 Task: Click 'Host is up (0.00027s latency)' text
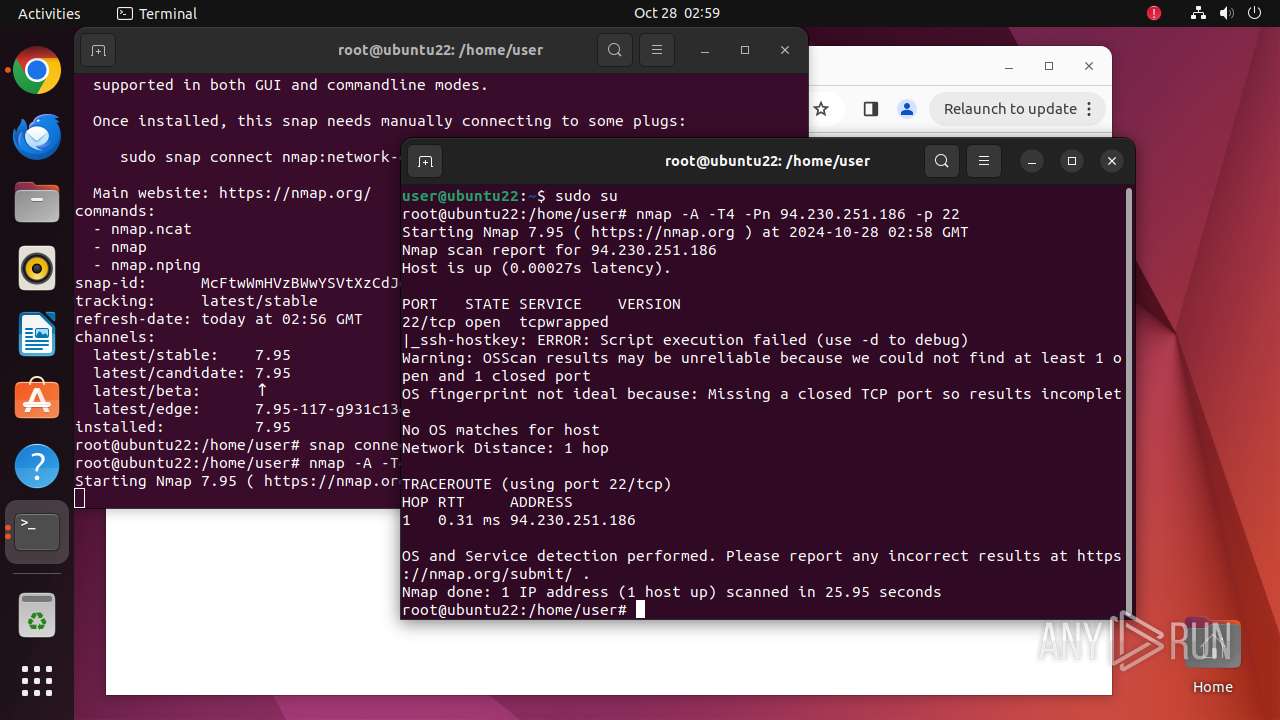537,268
